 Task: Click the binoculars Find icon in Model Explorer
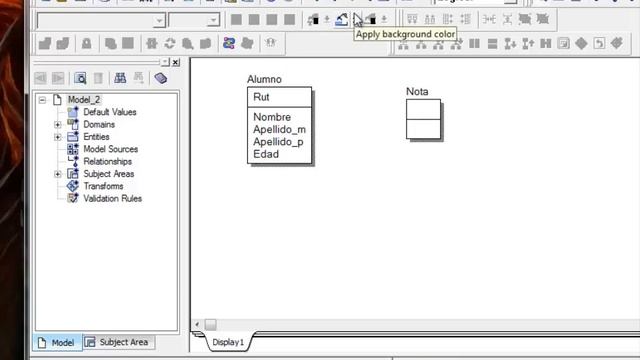(120, 78)
